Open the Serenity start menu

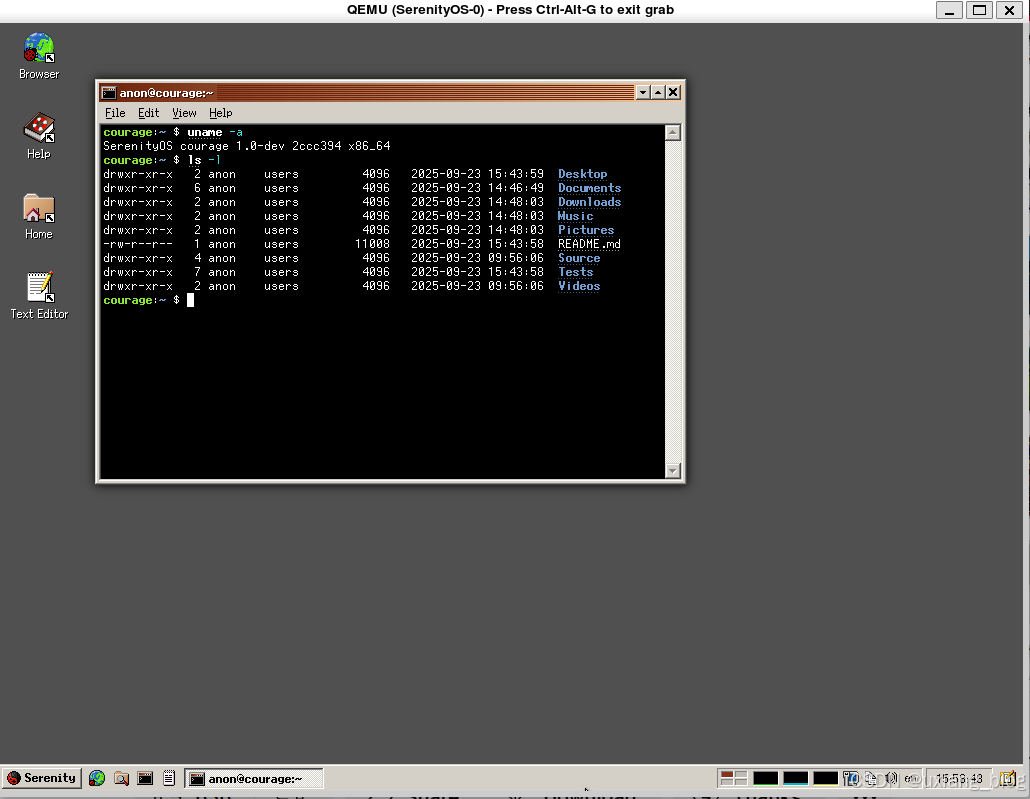point(41,778)
